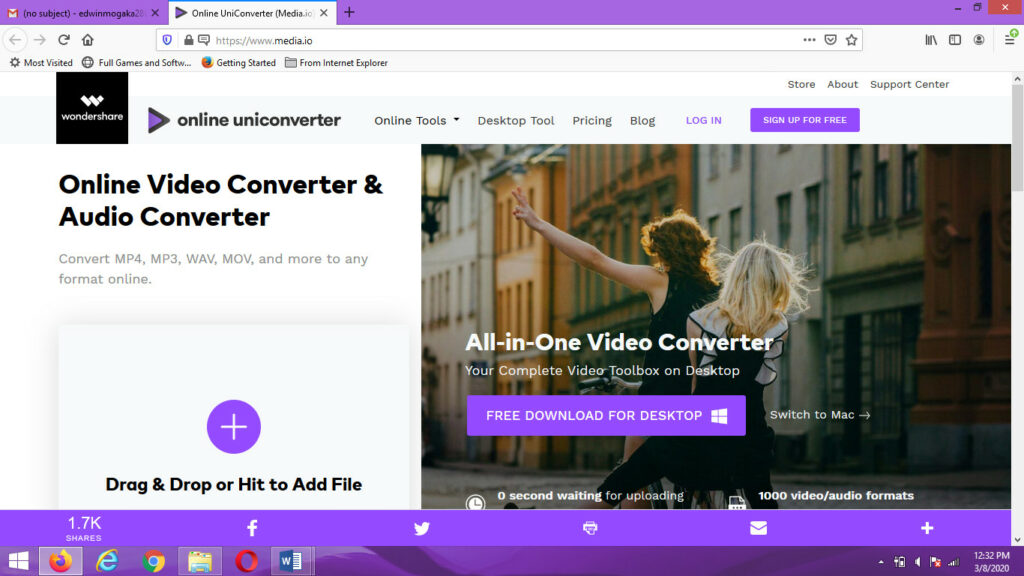Image resolution: width=1024 pixels, height=576 pixels.
Task: View site security padlock info
Action: pyautogui.click(x=189, y=40)
